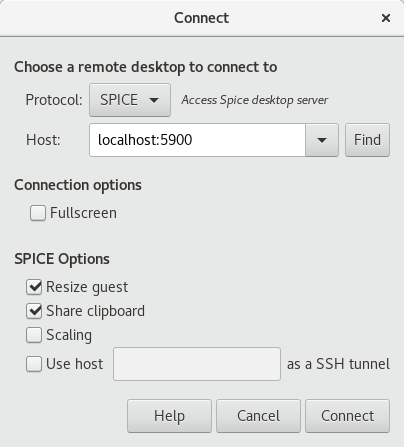Screen dimensions: 404x447
Task: Tick the Scaling checkbox
Action: coord(34,335)
